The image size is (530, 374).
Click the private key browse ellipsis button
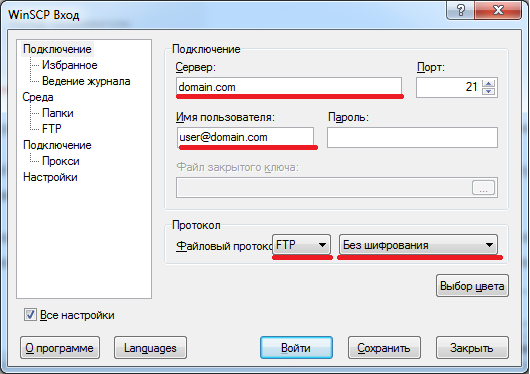483,188
